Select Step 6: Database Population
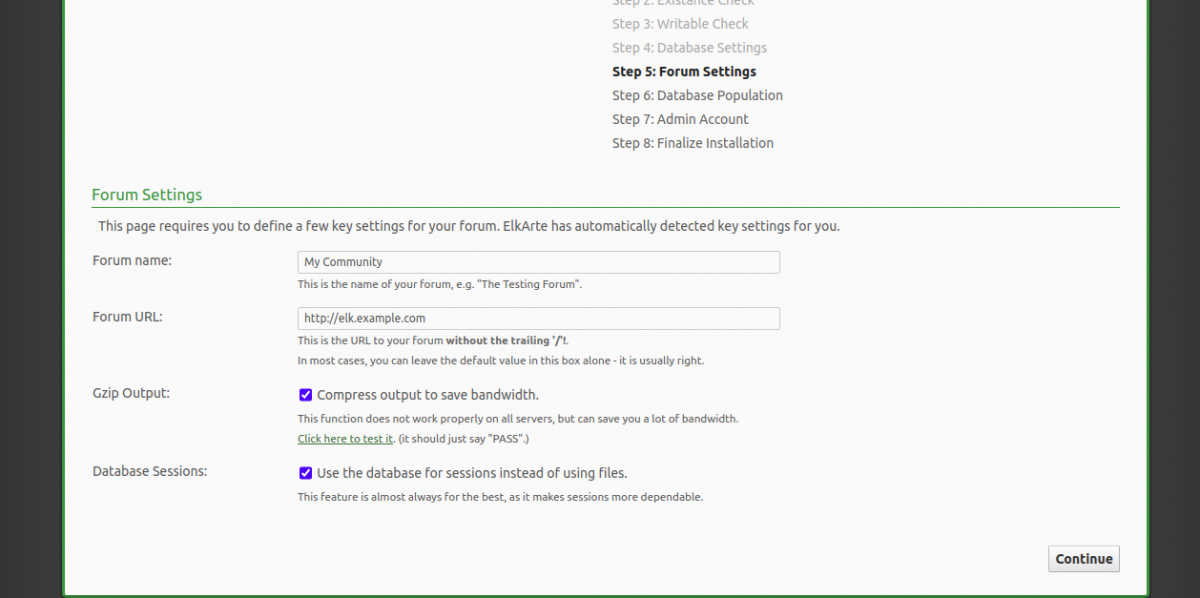Viewport: 1200px width, 598px height. tap(697, 96)
